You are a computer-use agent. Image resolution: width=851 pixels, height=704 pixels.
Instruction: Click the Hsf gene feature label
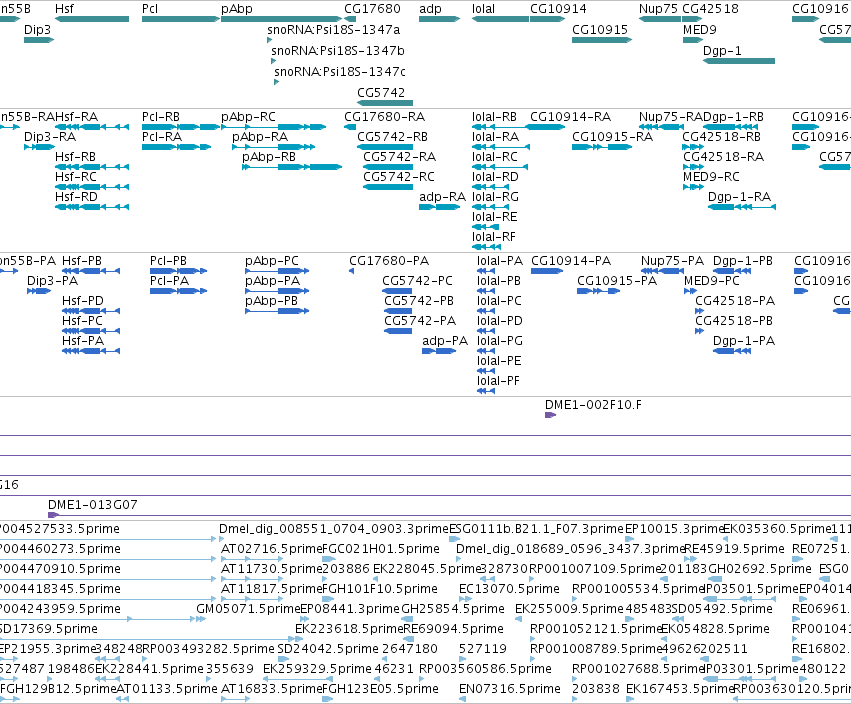click(64, 9)
